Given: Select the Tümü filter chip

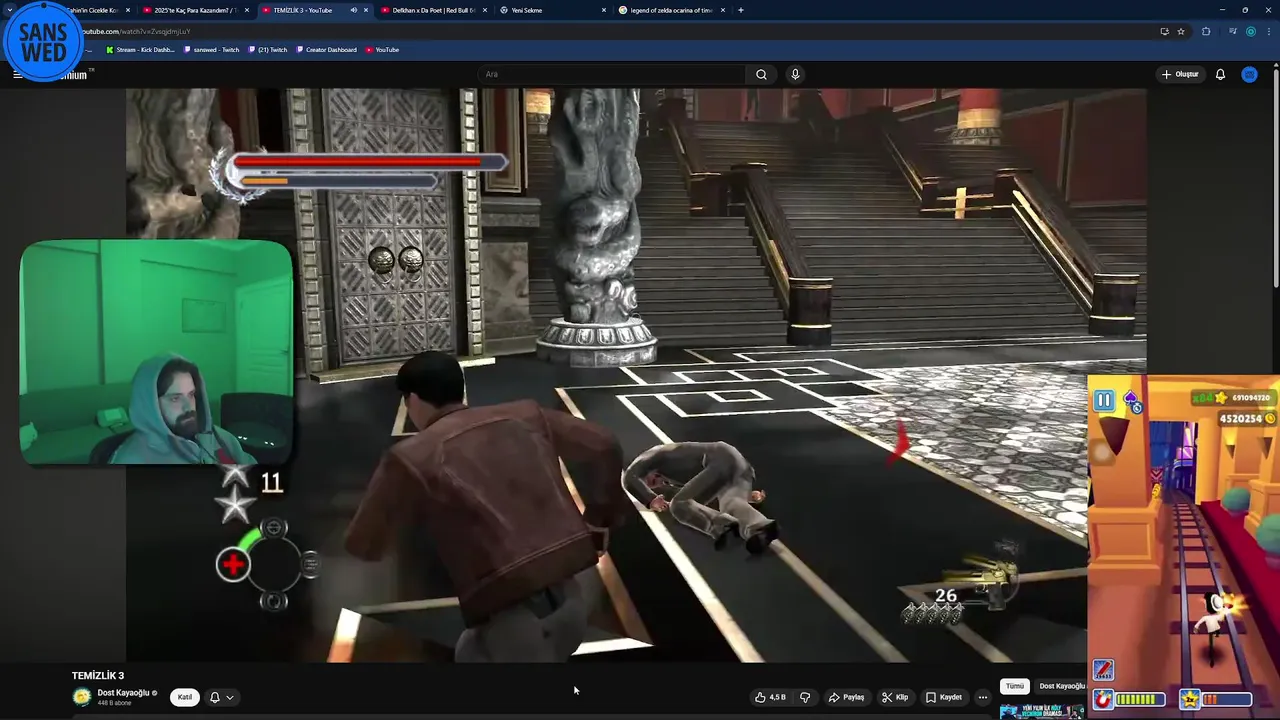Looking at the screenshot, I should pyautogui.click(x=1015, y=686).
